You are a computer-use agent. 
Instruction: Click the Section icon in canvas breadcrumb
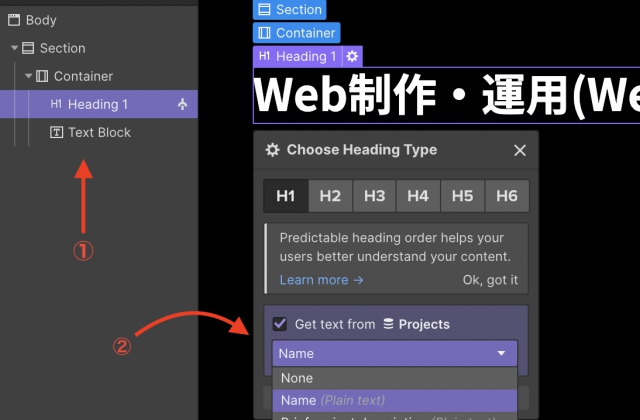point(264,9)
